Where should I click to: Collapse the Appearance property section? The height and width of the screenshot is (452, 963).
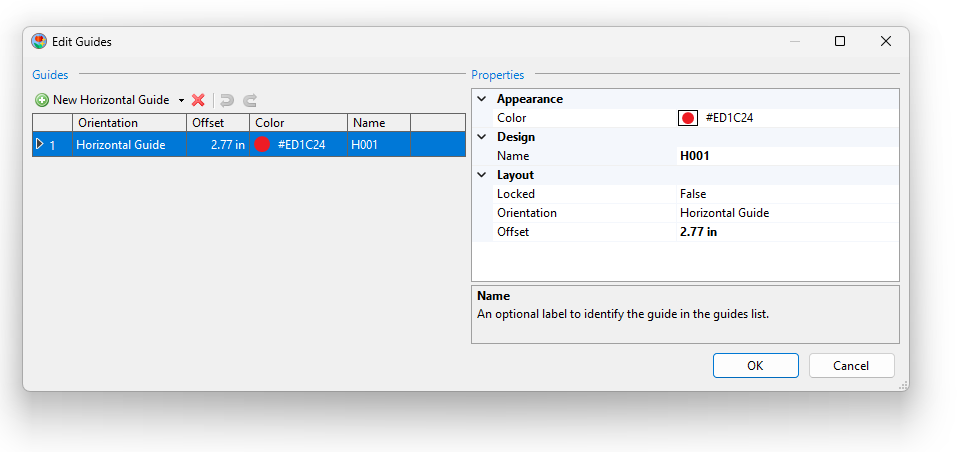(482, 99)
